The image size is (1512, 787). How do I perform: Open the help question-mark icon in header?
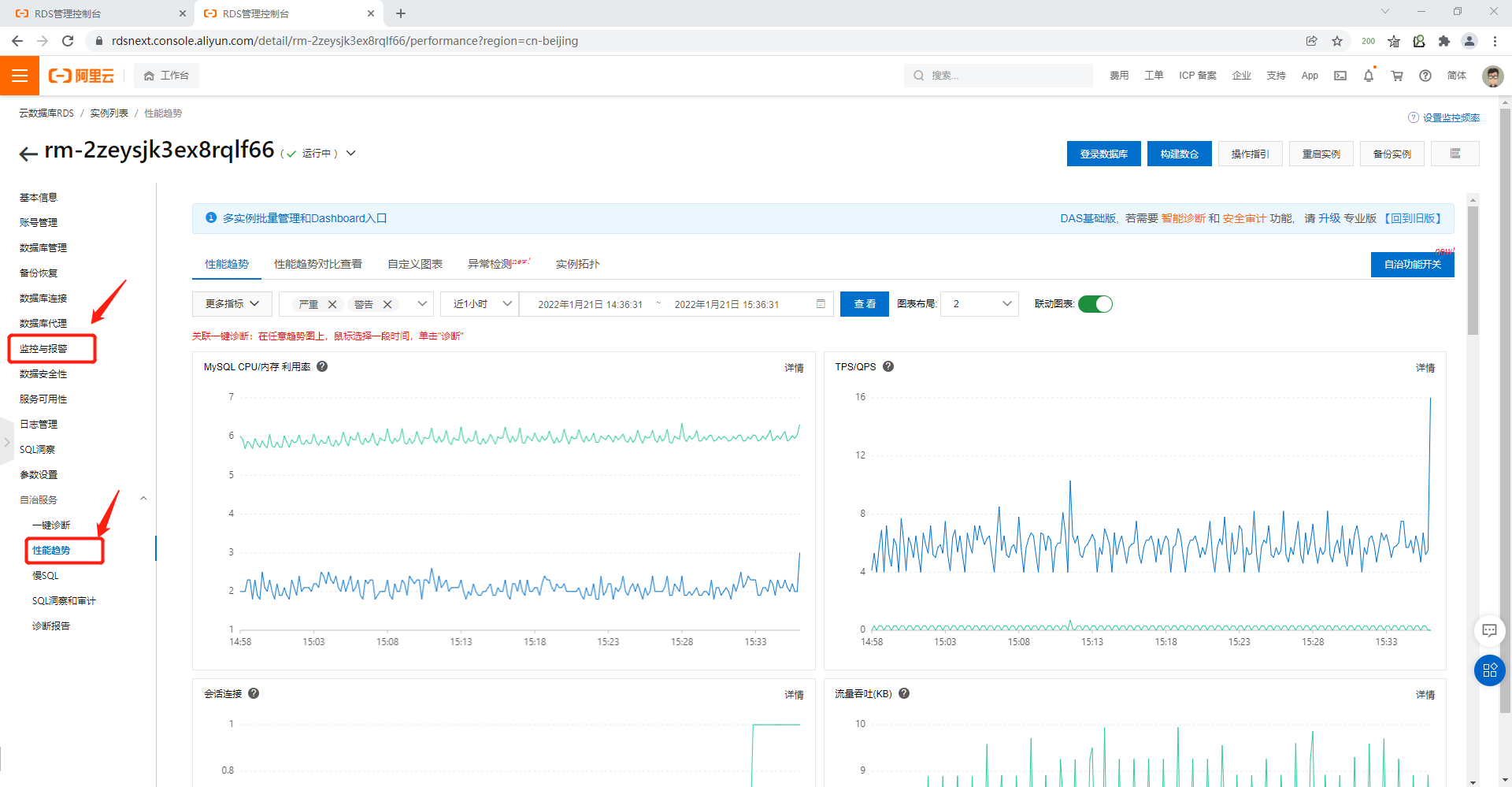pyautogui.click(x=1425, y=76)
